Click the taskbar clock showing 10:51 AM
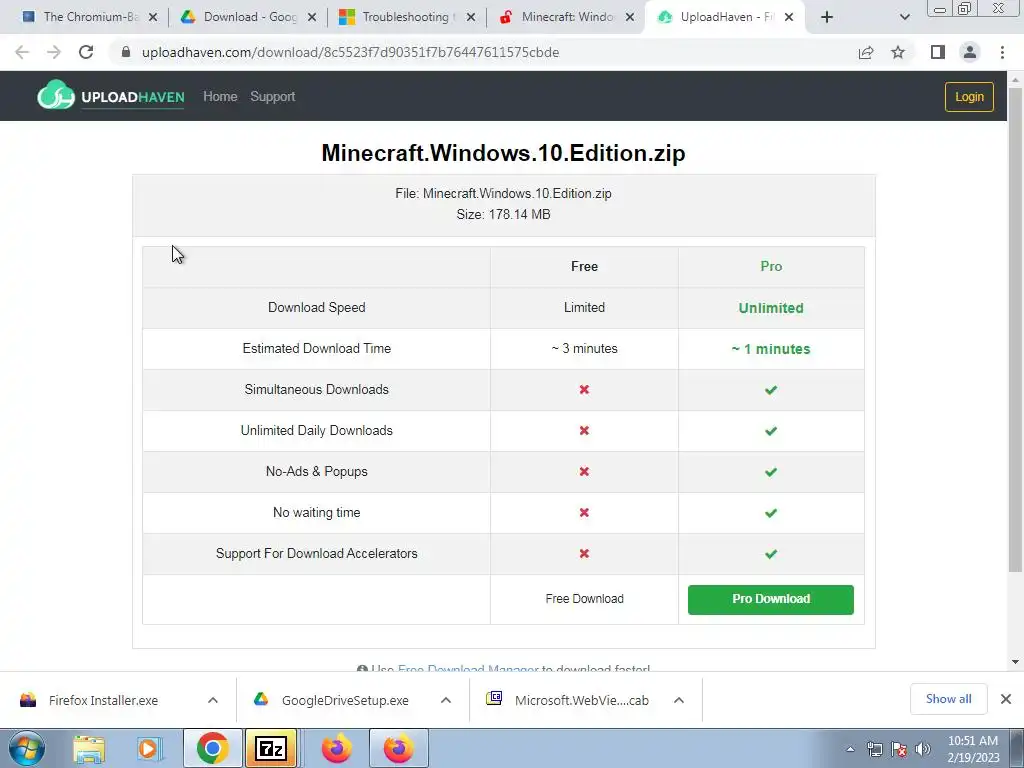Viewport: 1024px width, 768px height. (973, 749)
